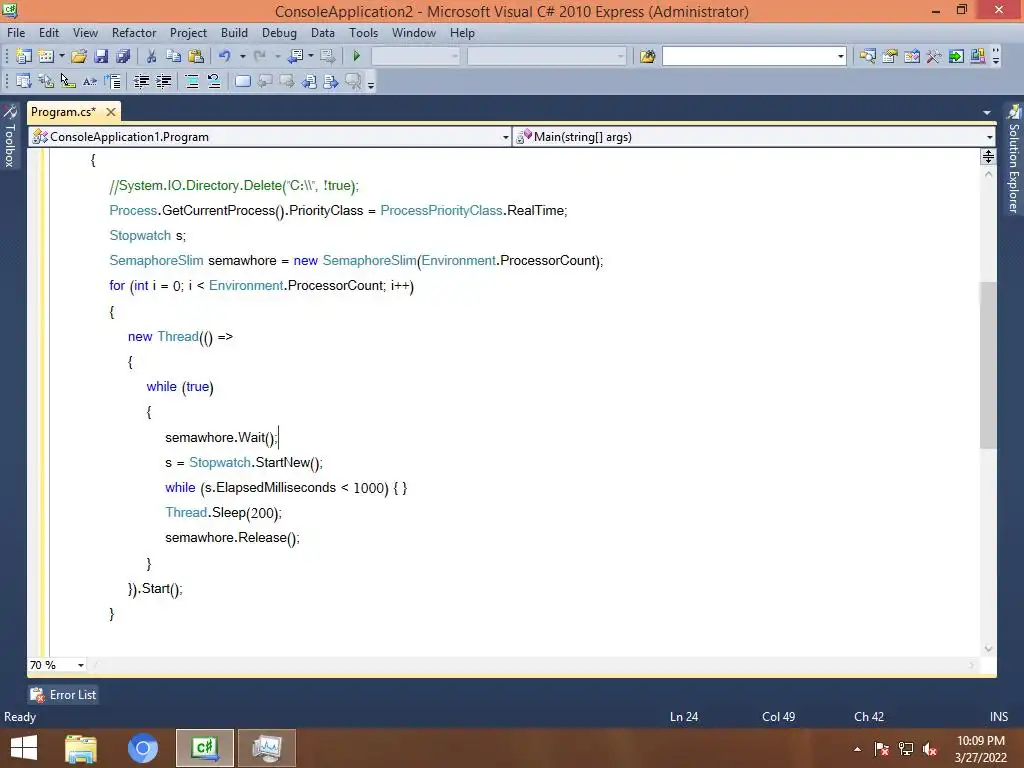This screenshot has height=768, width=1024.
Task: Save Program.cs with the floppy icon
Action: click(101, 56)
